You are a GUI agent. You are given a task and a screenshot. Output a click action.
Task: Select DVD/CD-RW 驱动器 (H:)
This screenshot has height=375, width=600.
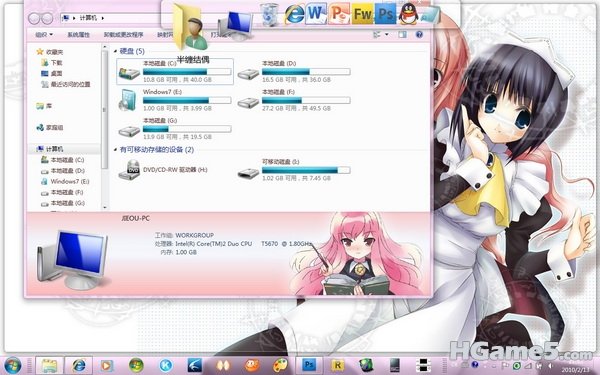pos(163,170)
